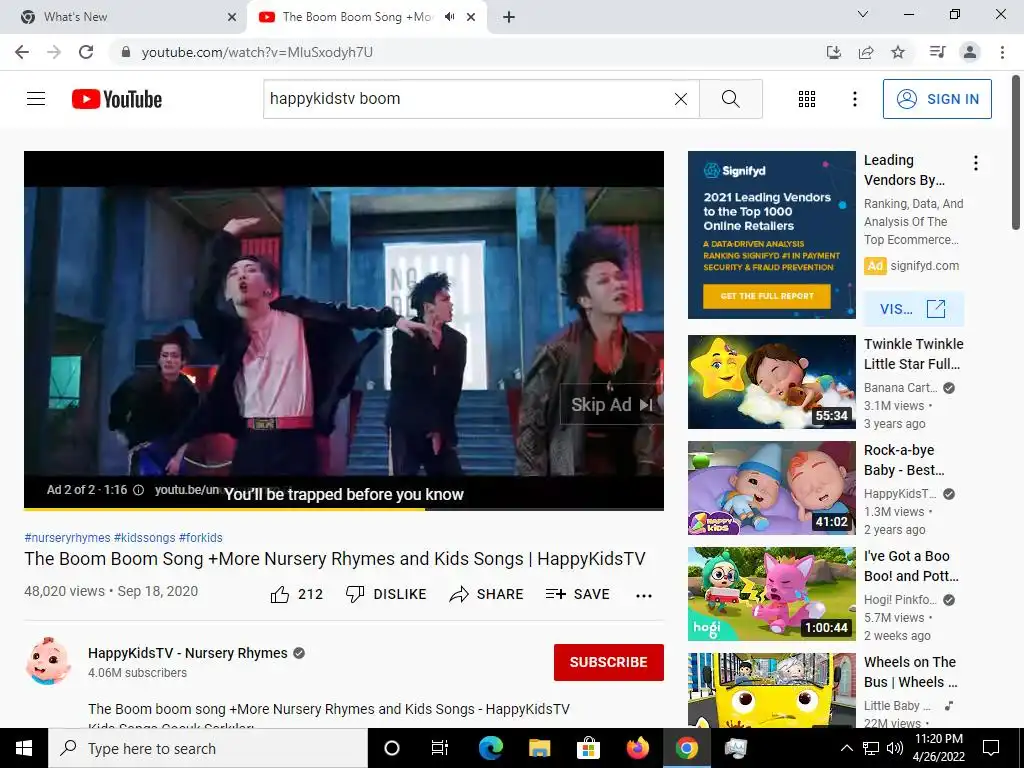Image resolution: width=1024 pixels, height=768 pixels.
Task: Open HappyKidsTV - Nursery Rhymes channel name
Action: (187, 653)
